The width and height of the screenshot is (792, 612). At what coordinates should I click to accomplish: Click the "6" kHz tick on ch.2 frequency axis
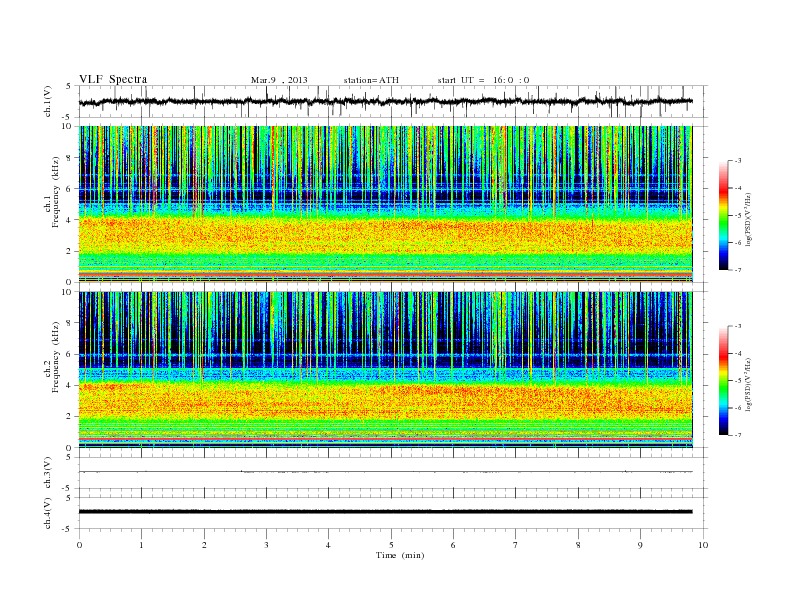click(x=69, y=354)
